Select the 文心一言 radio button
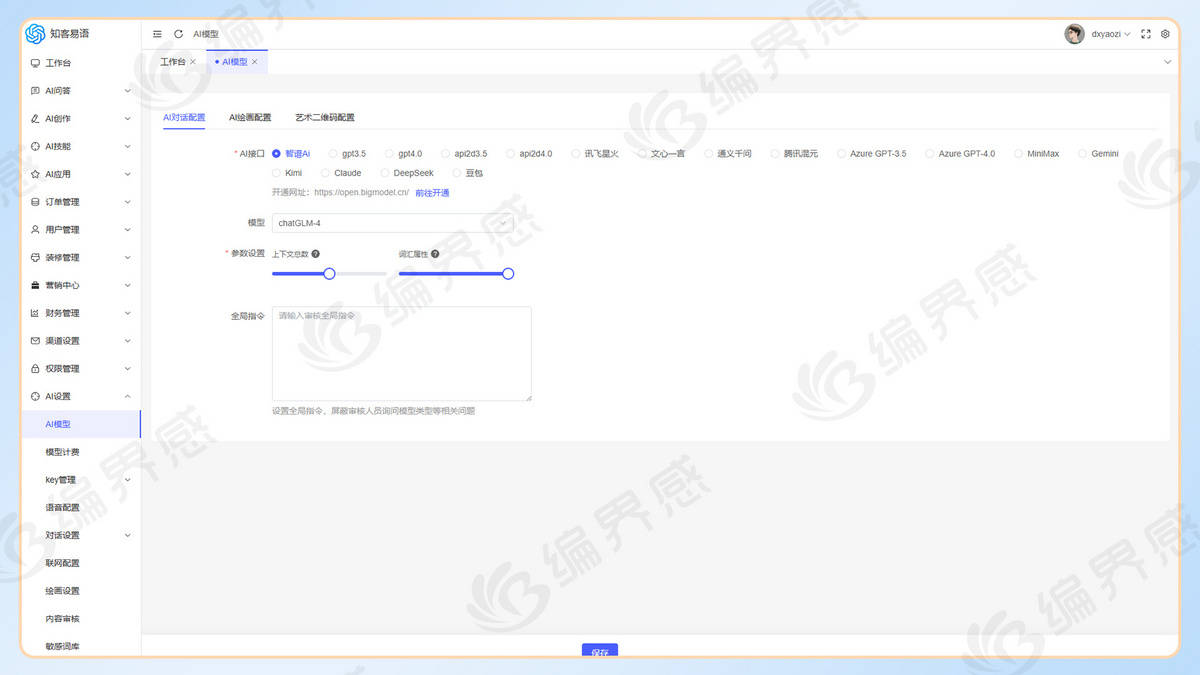The width and height of the screenshot is (1200, 675). point(642,154)
